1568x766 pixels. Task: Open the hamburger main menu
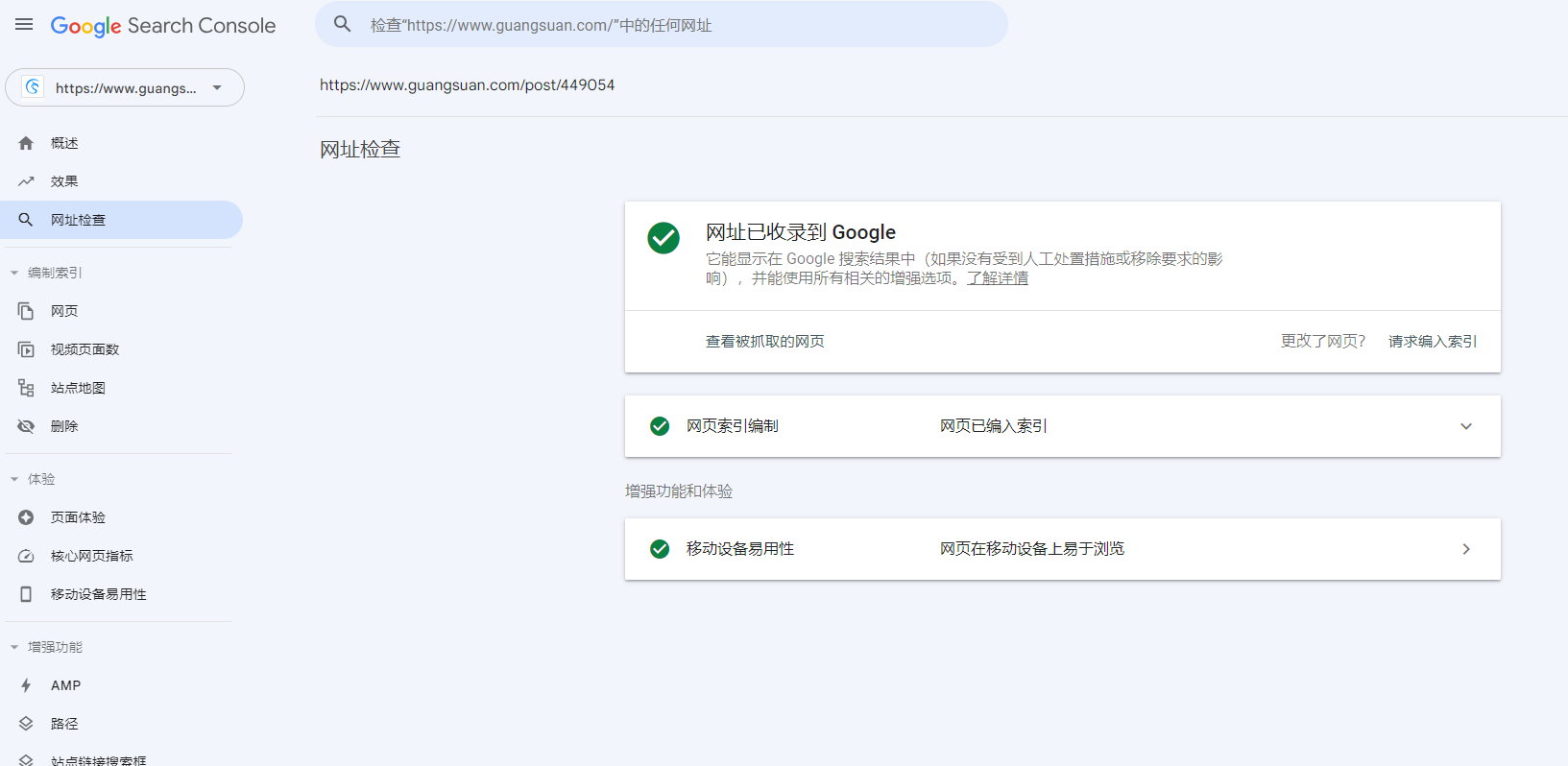(x=24, y=25)
